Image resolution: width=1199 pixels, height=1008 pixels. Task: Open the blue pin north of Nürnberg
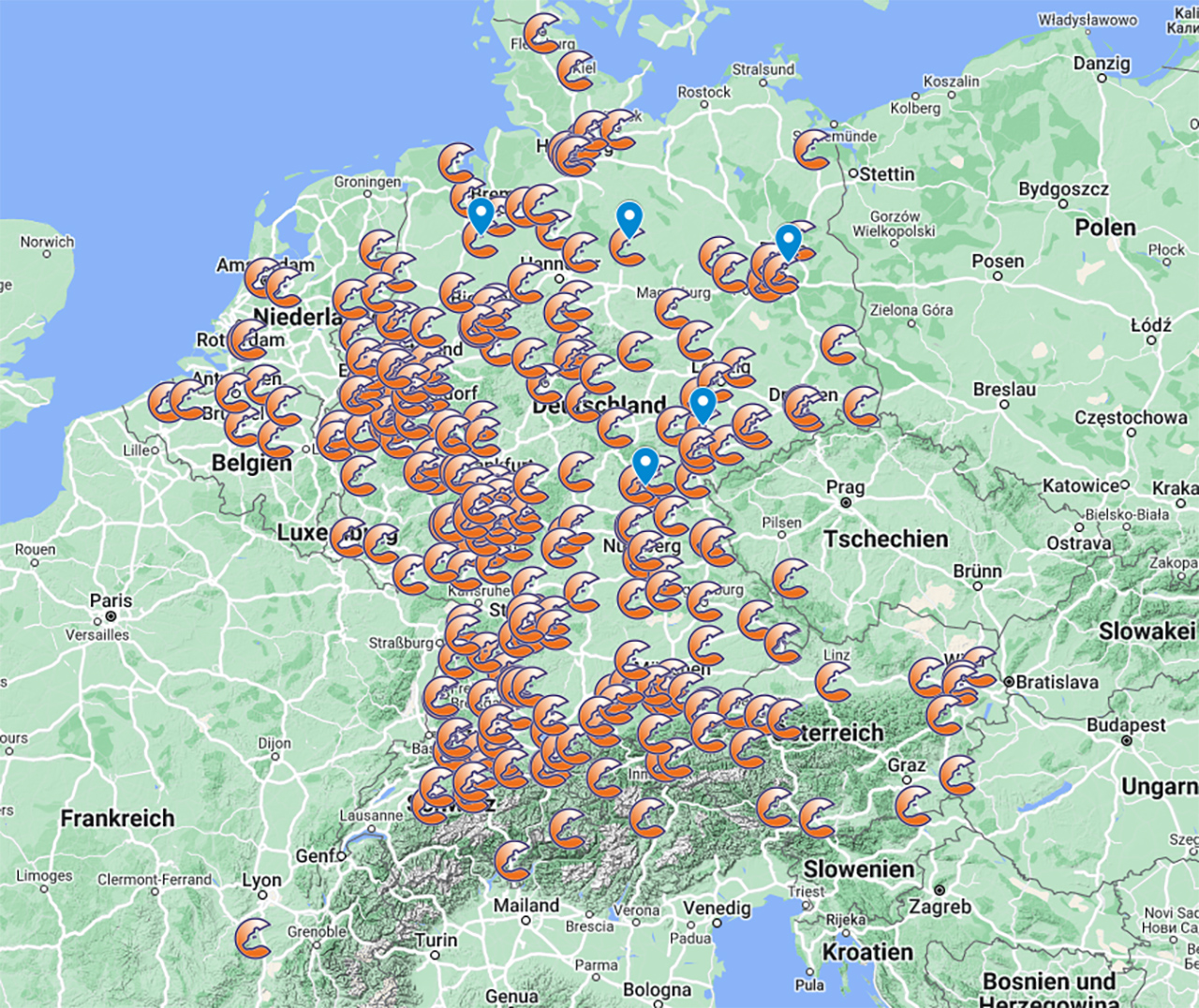[x=645, y=466]
